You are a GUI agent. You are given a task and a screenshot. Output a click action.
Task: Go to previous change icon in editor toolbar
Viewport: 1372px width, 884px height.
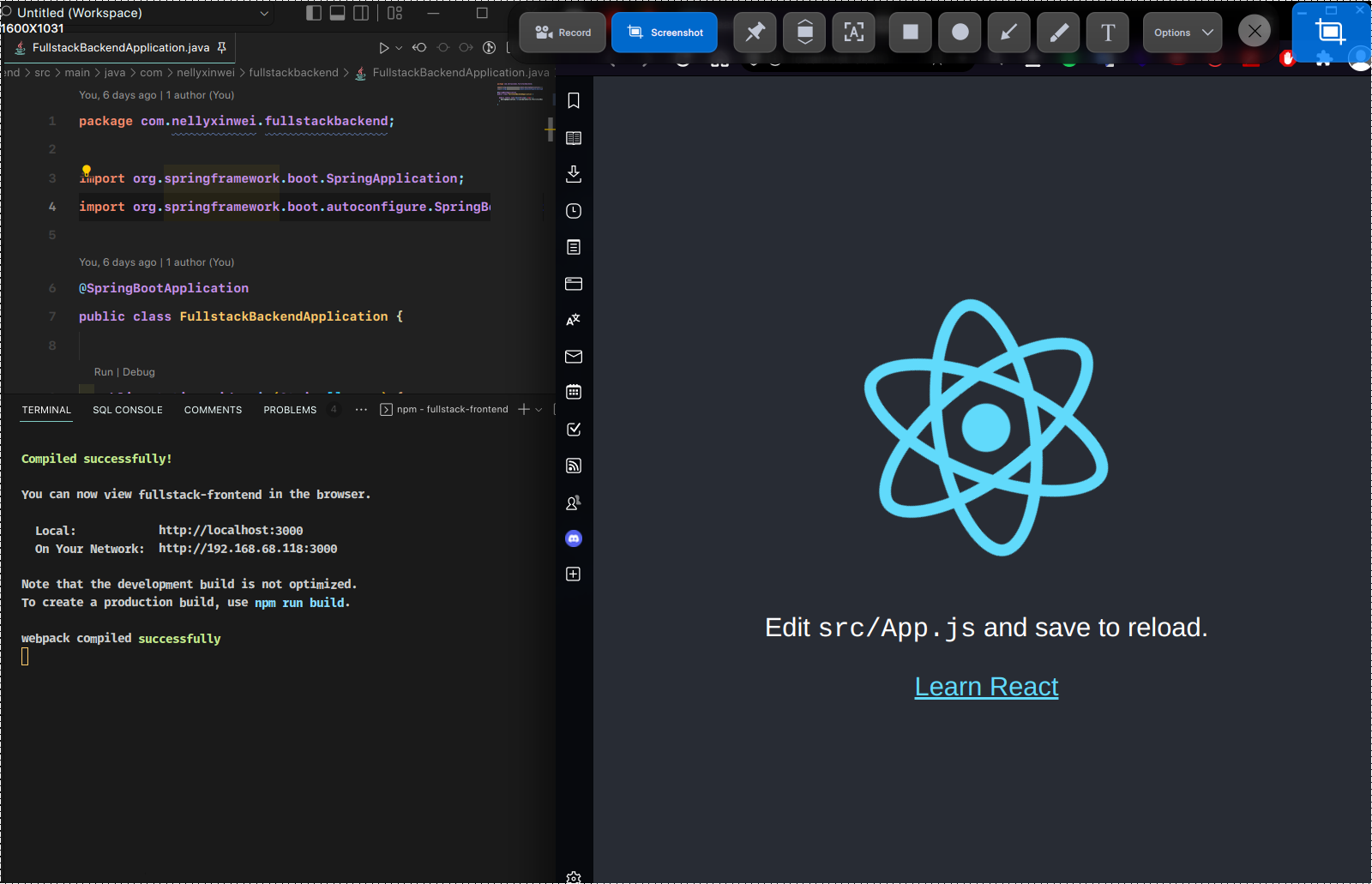(x=419, y=48)
